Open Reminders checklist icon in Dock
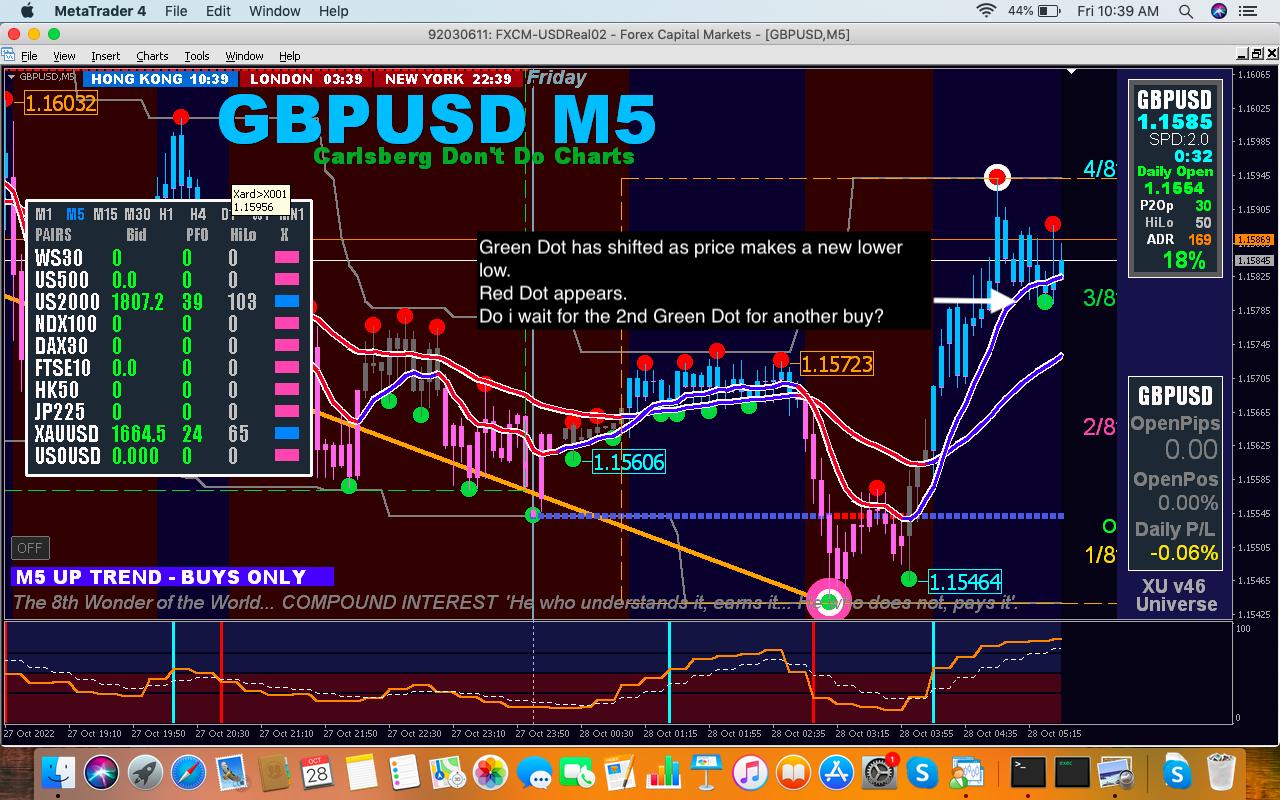This screenshot has width=1280, height=800. tap(404, 773)
